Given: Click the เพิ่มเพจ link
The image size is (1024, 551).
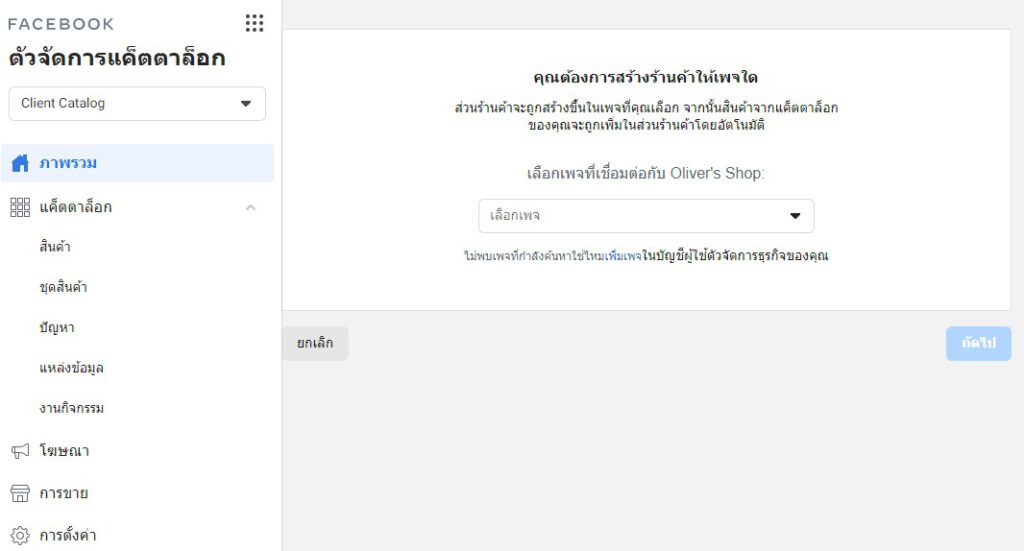Looking at the screenshot, I should click(x=622, y=256).
